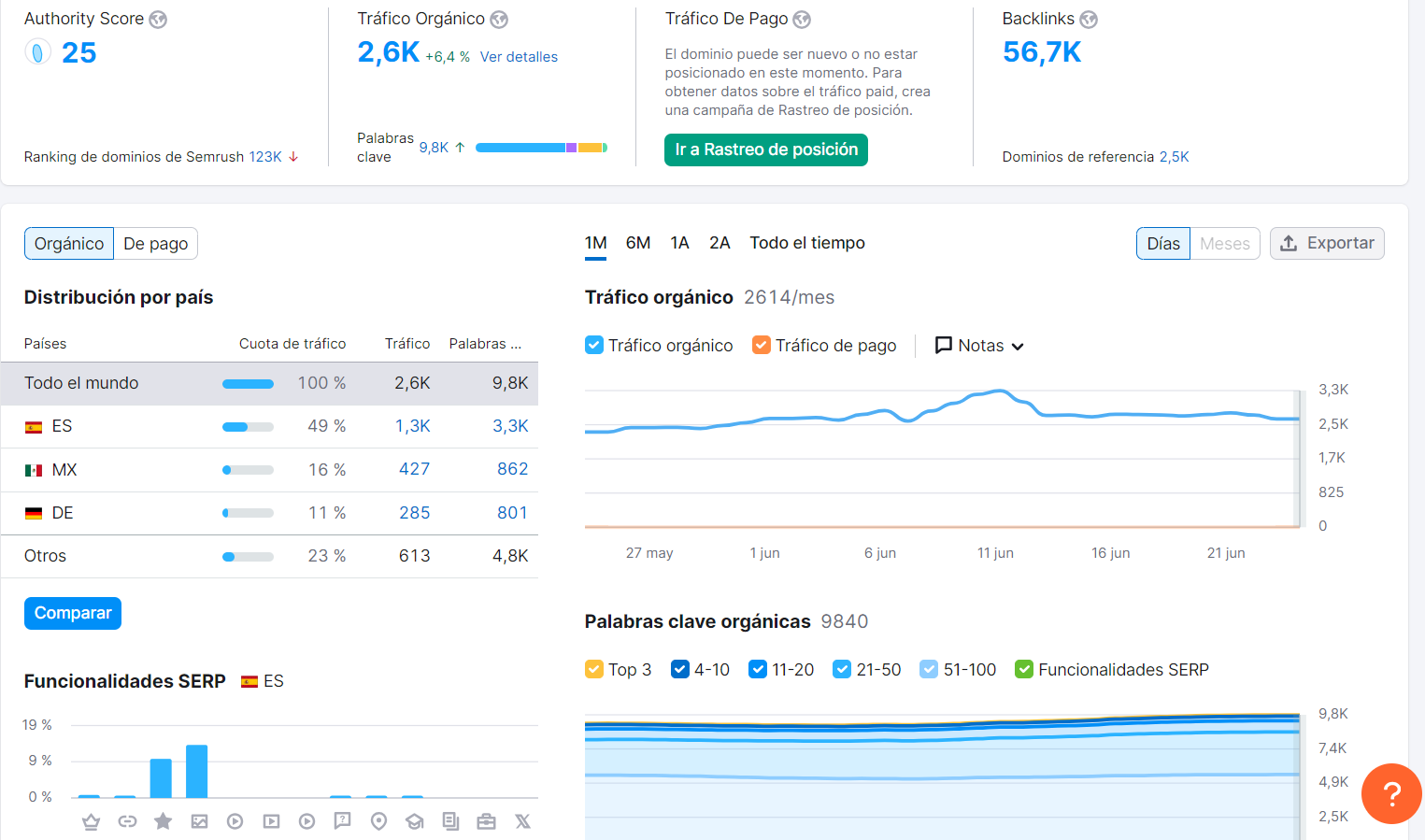Screen dimensions: 1425x840
Task: Select the briefcase jobs SERP feature icon
Action: (486, 821)
